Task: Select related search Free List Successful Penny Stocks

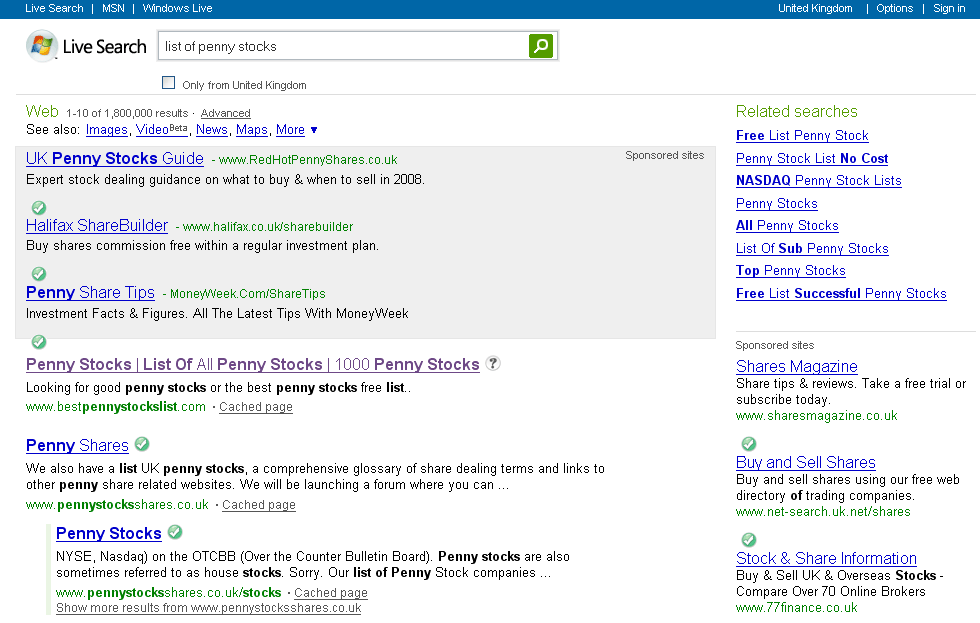Action: pos(841,294)
